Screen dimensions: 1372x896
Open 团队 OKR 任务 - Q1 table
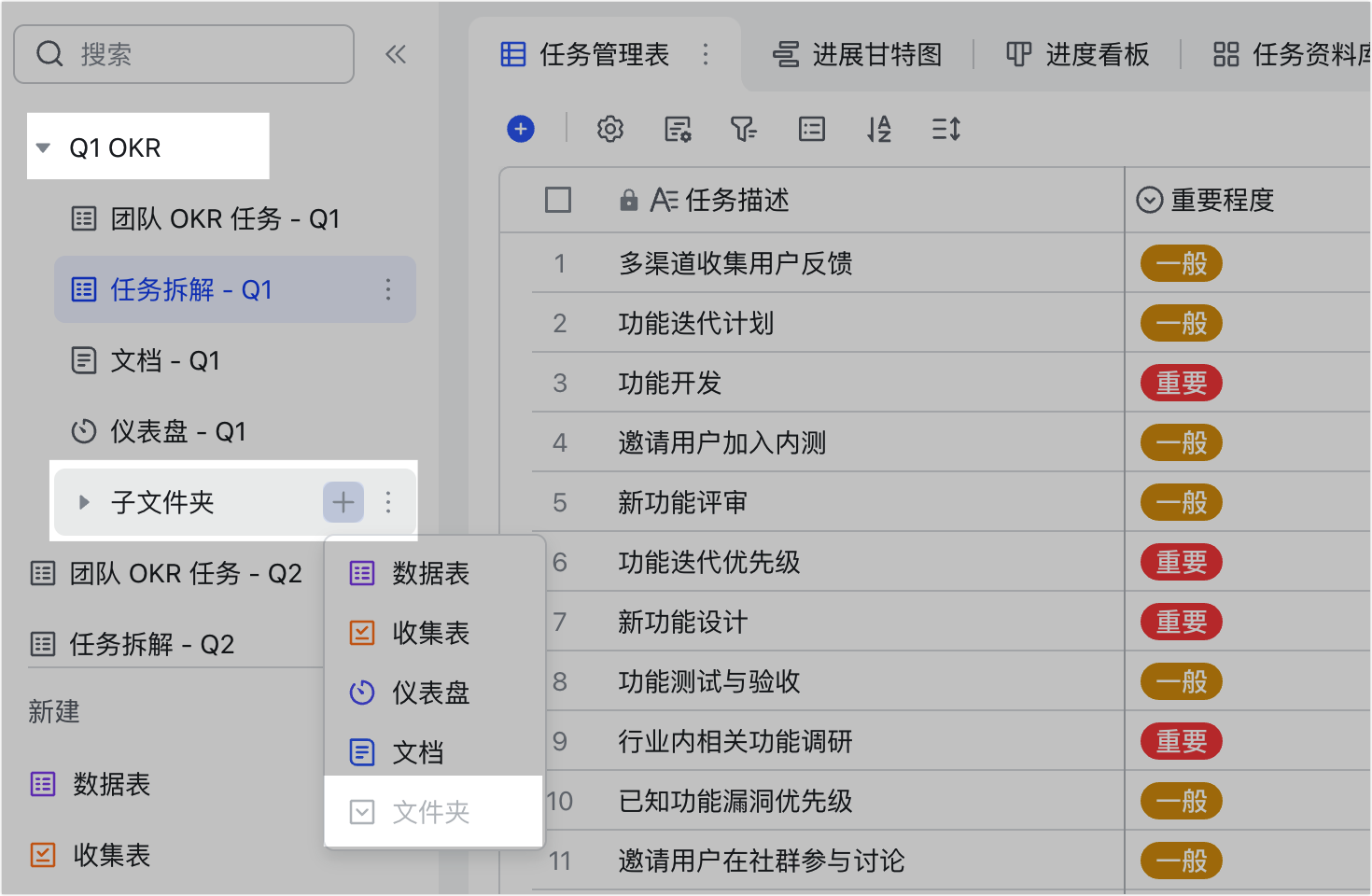coord(224,218)
